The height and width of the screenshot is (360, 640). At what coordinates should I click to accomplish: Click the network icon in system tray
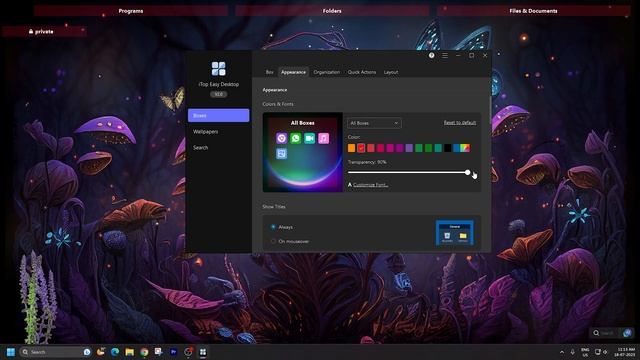[x=598, y=352]
